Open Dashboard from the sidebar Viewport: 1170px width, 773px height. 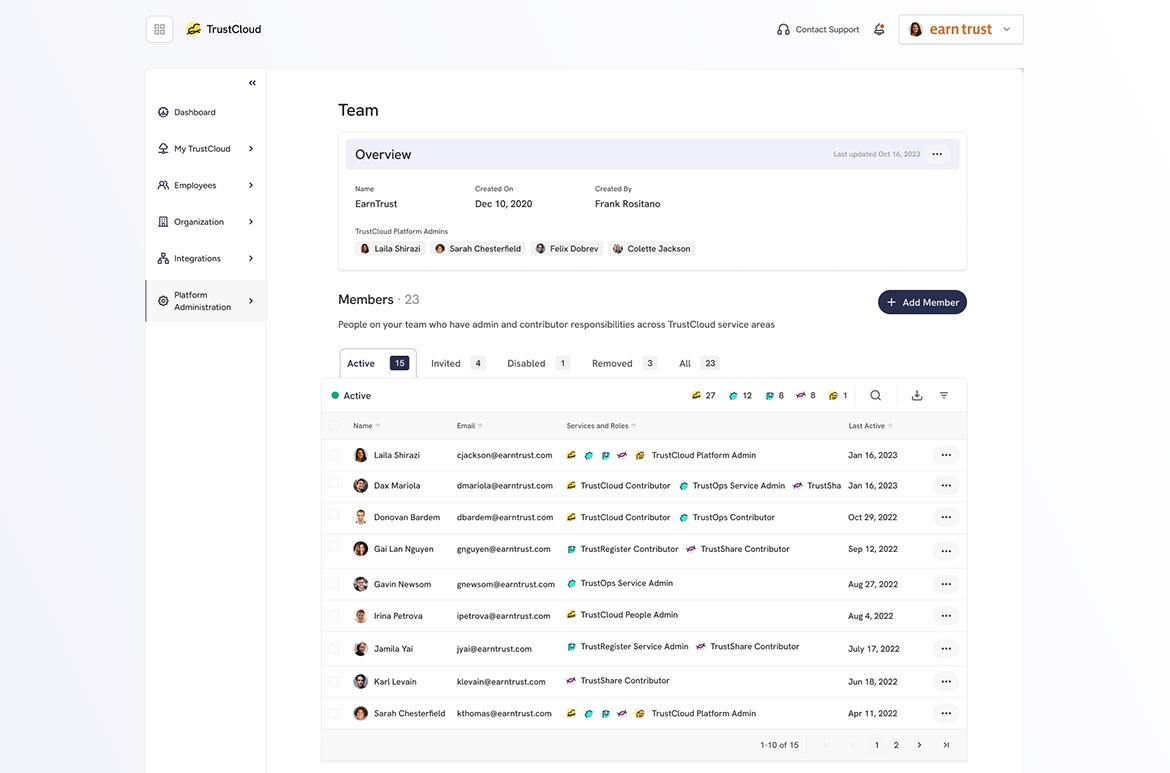(195, 112)
